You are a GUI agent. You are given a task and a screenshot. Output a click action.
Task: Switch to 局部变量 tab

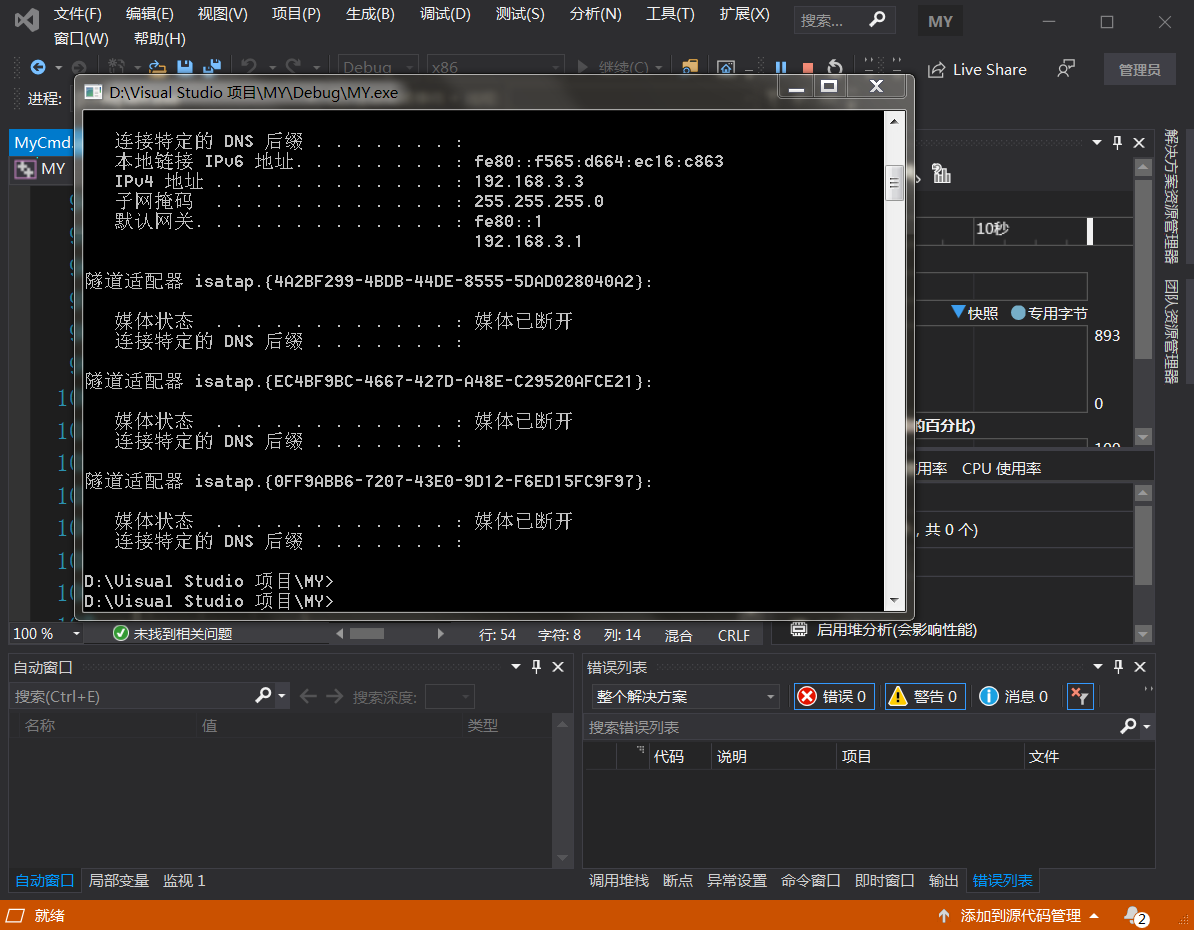tap(118, 880)
